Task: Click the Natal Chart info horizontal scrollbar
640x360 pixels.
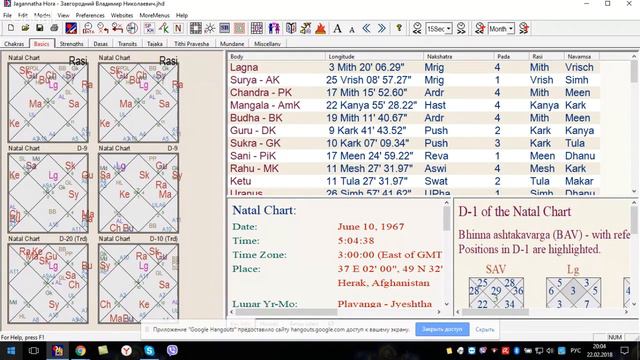Action: (336, 312)
